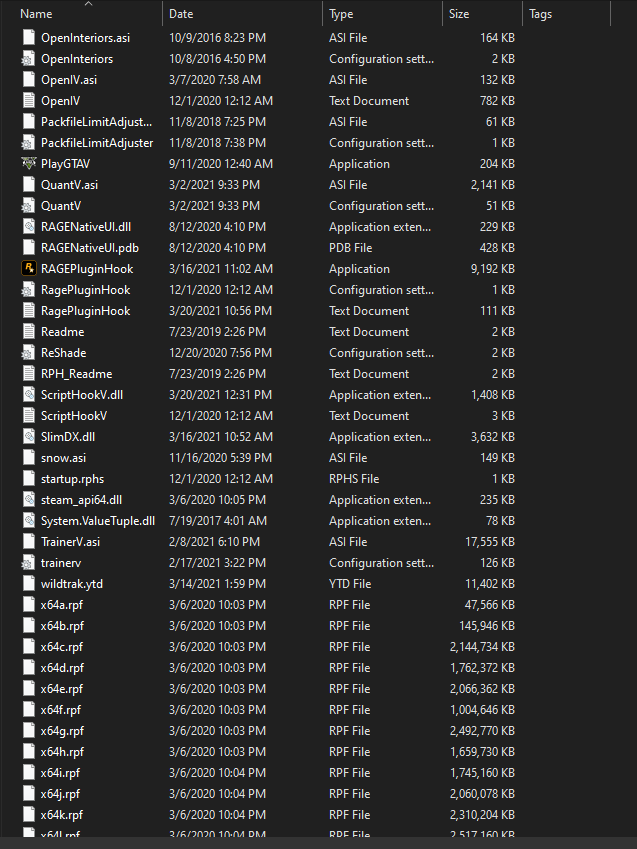This screenshot has height=849, width=637.
Task: Sort files by the Size column header
Action: pyautogui.click(x=459, y=14)
